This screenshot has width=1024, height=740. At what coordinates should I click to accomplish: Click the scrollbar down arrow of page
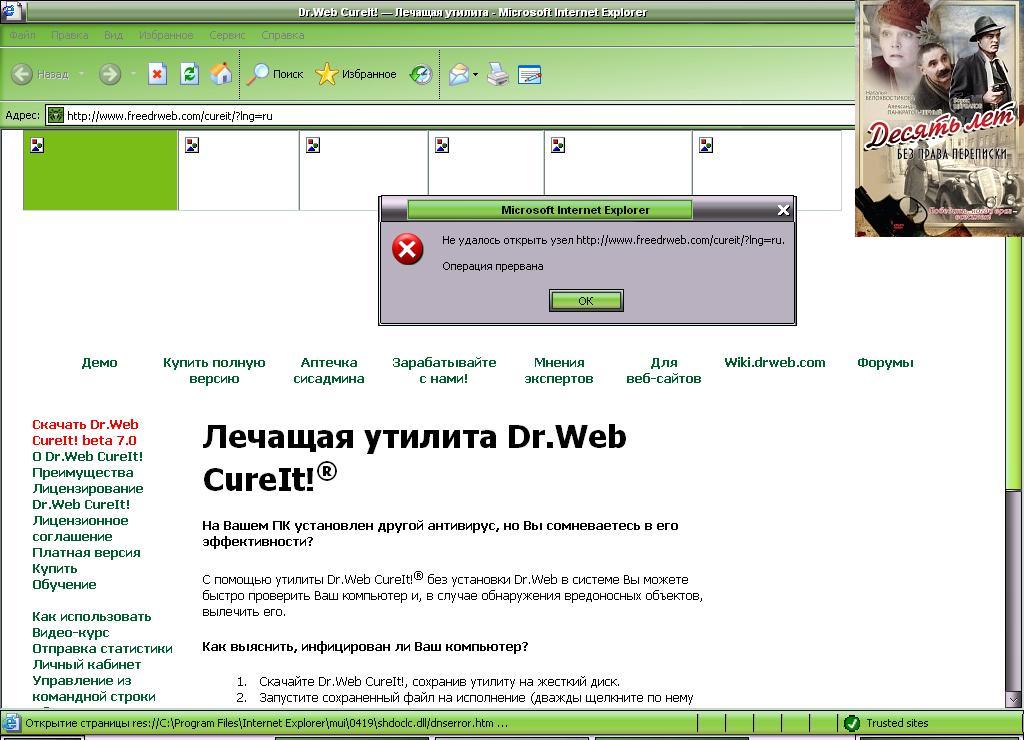1013,699
